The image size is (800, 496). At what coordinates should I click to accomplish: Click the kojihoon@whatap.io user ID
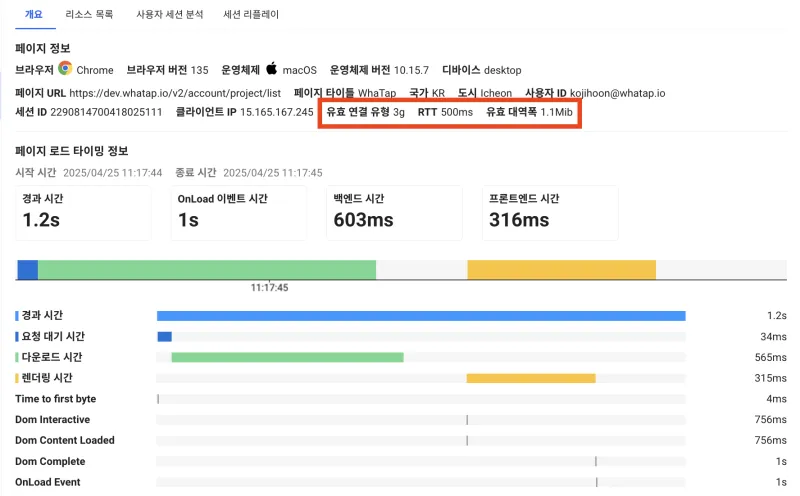click(617, 93)
